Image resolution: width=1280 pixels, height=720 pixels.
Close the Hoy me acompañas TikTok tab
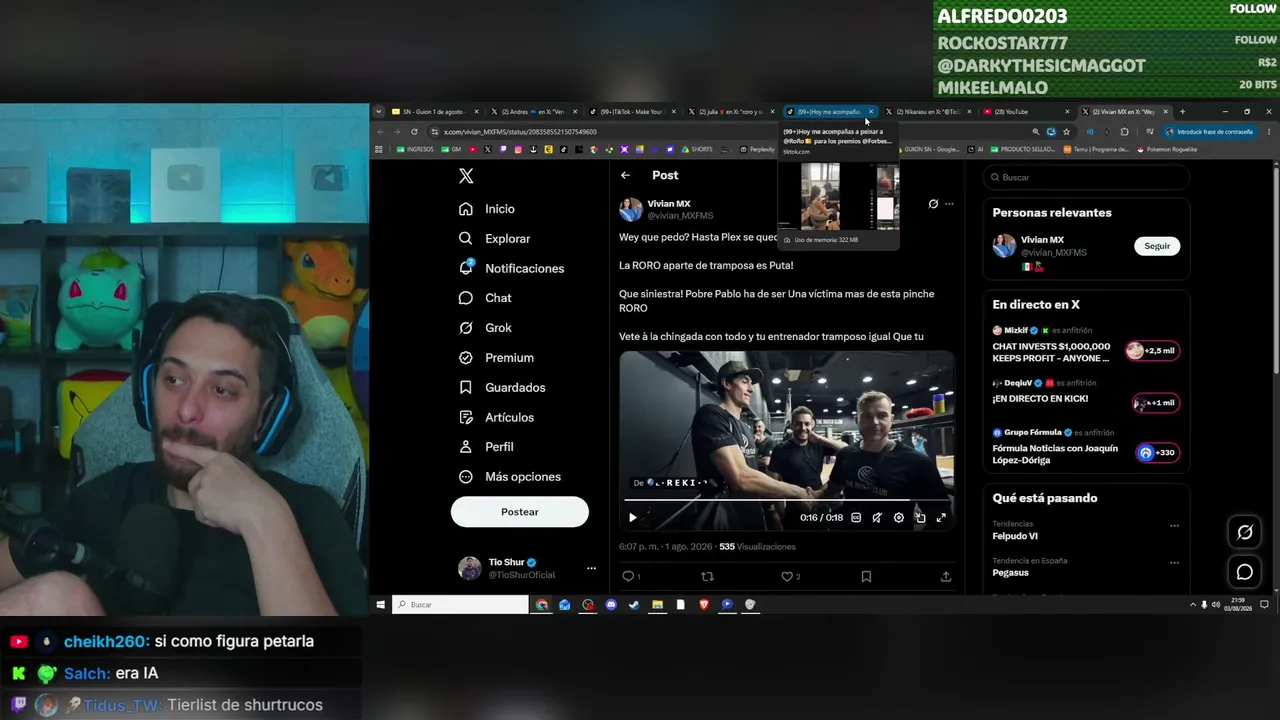coord(871,112)
